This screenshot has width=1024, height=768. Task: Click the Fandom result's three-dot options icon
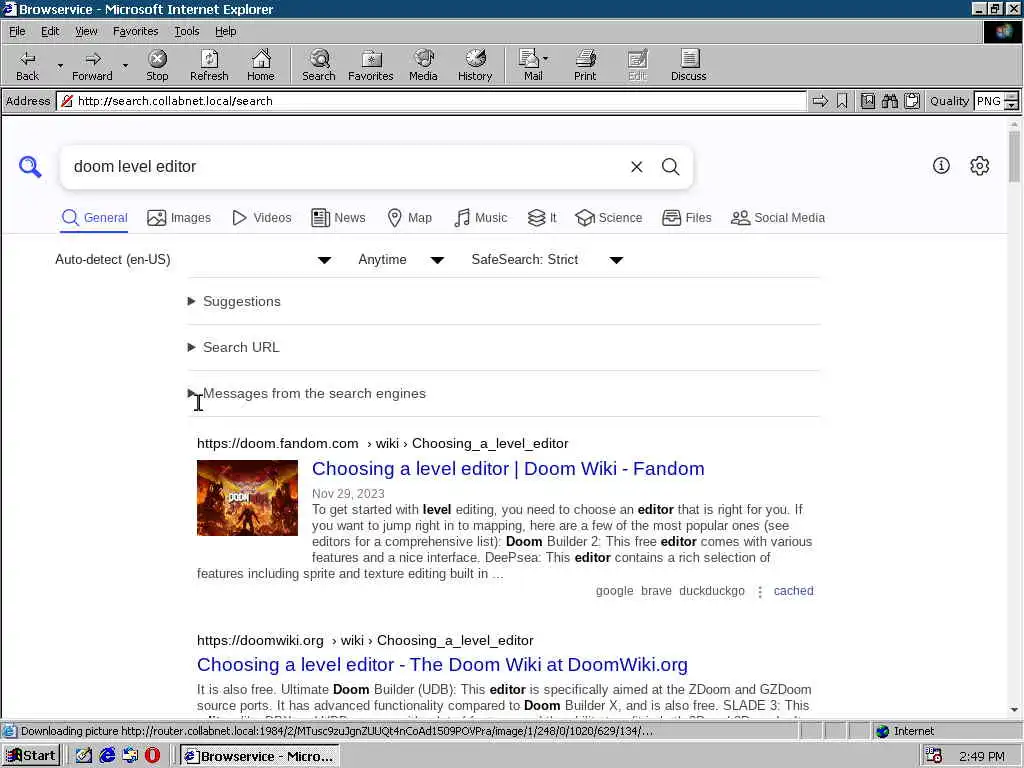[x=760, y=592]
